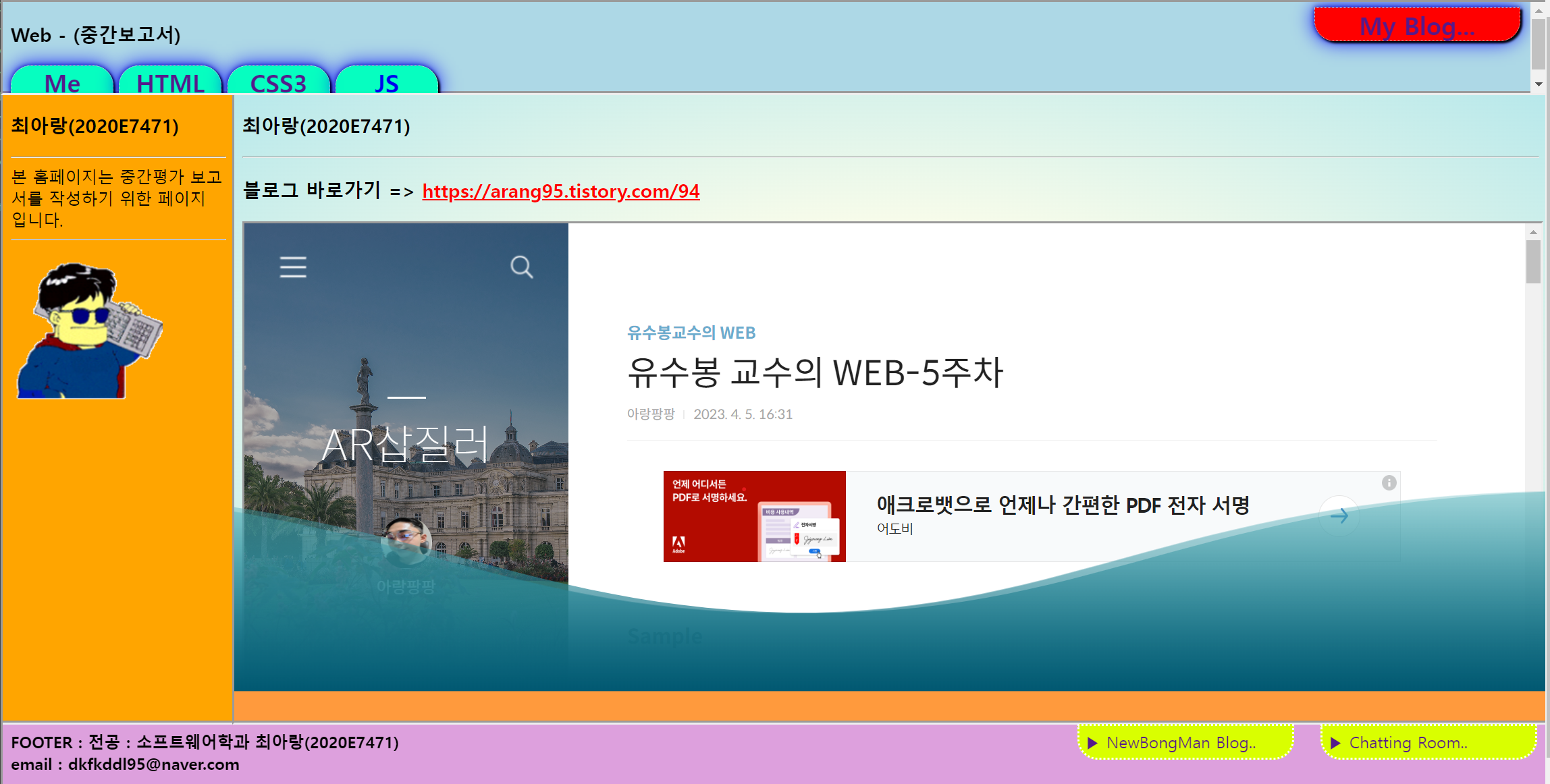The image size is (1550, 784).
Task: Click the 아랑팡팡 profile avatar
Action: coord(406,542)
